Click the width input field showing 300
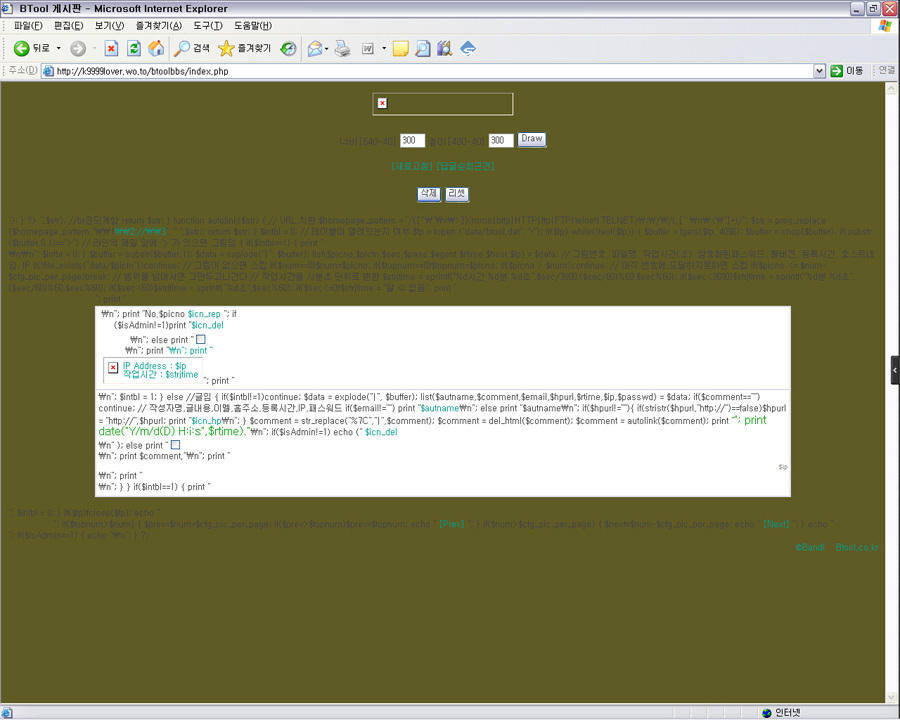900x720 pixels. tap(412, 141)
